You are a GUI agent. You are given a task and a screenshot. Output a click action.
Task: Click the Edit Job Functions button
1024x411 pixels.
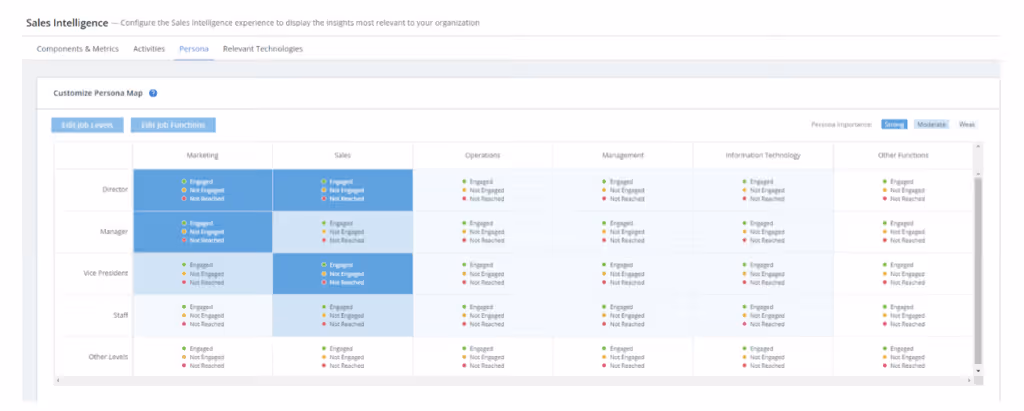click(173, 125)
